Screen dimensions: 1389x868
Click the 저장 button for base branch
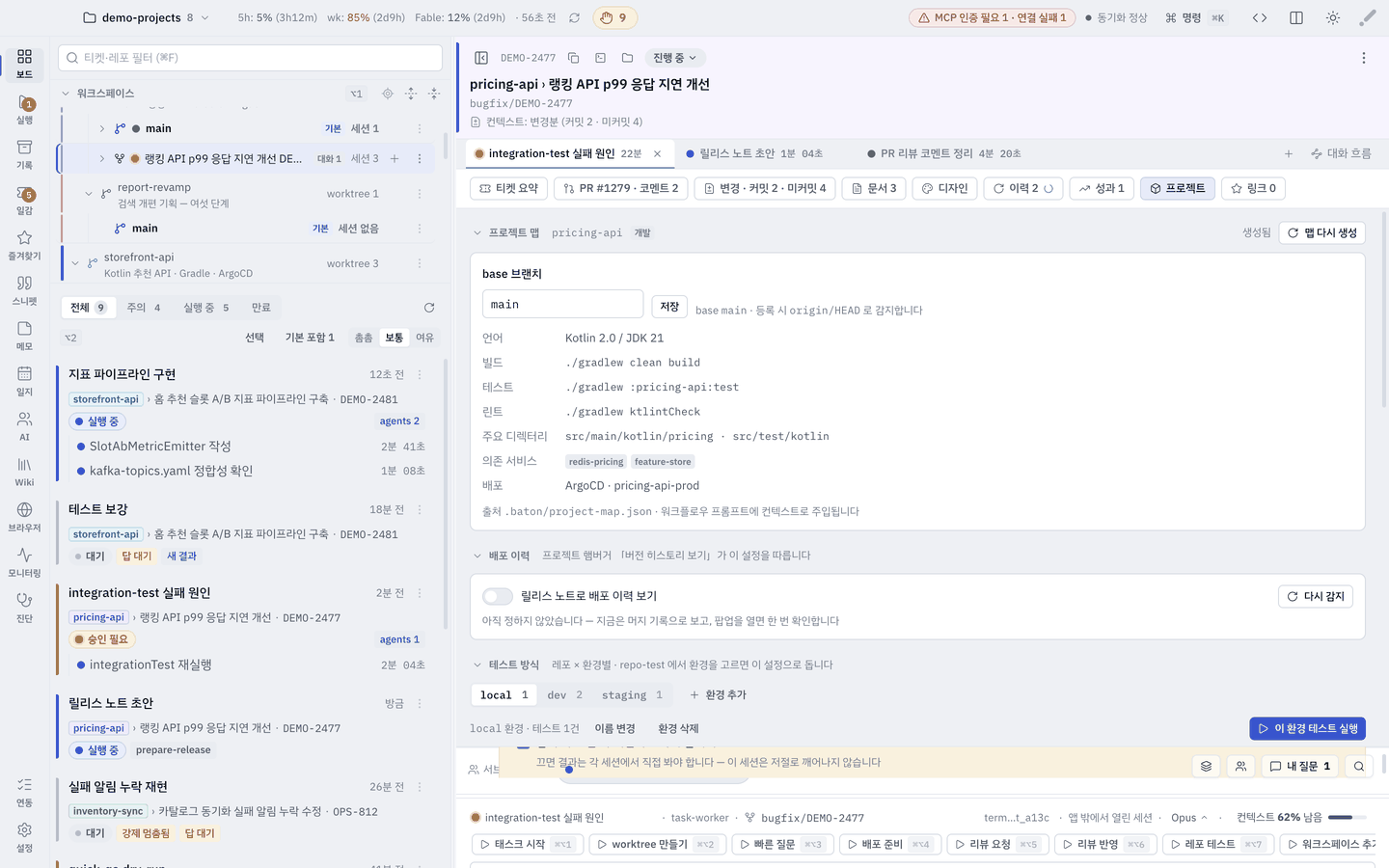pyautogui.click(x=669, y=306)
